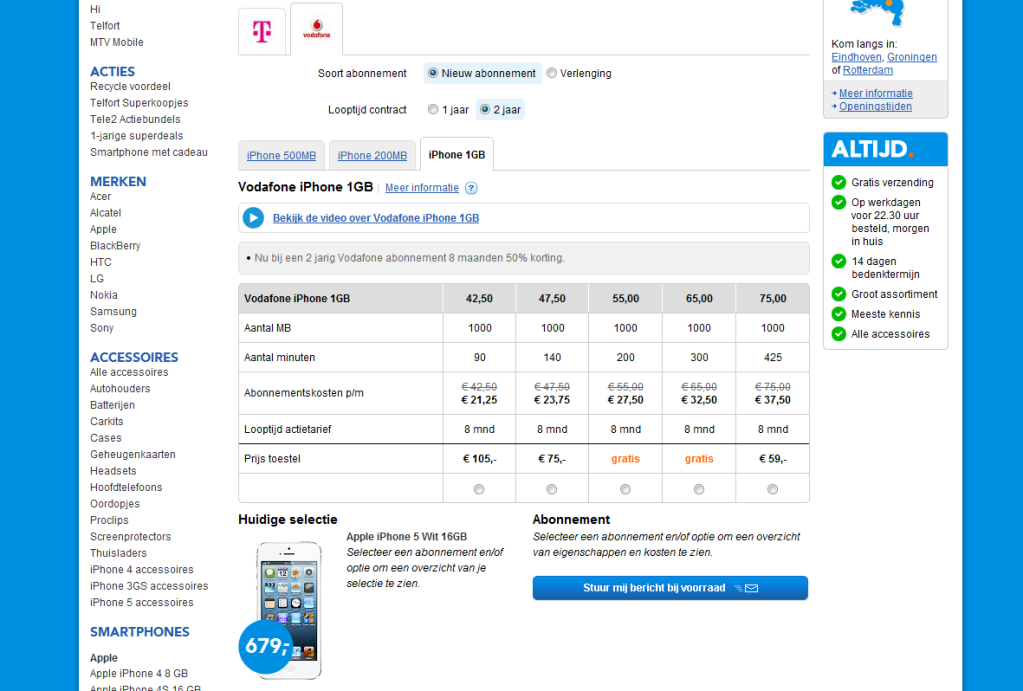Open the Samsung brand link
This screenshot has width=1023, height=691.
pos(113,312)
